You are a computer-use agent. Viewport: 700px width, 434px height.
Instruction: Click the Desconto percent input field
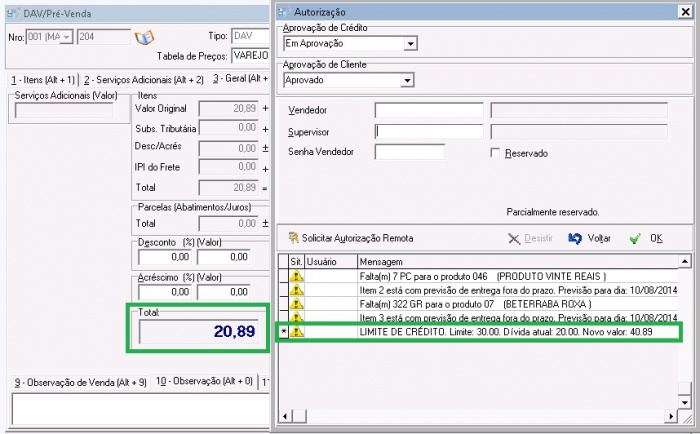[x=163, y=257]
